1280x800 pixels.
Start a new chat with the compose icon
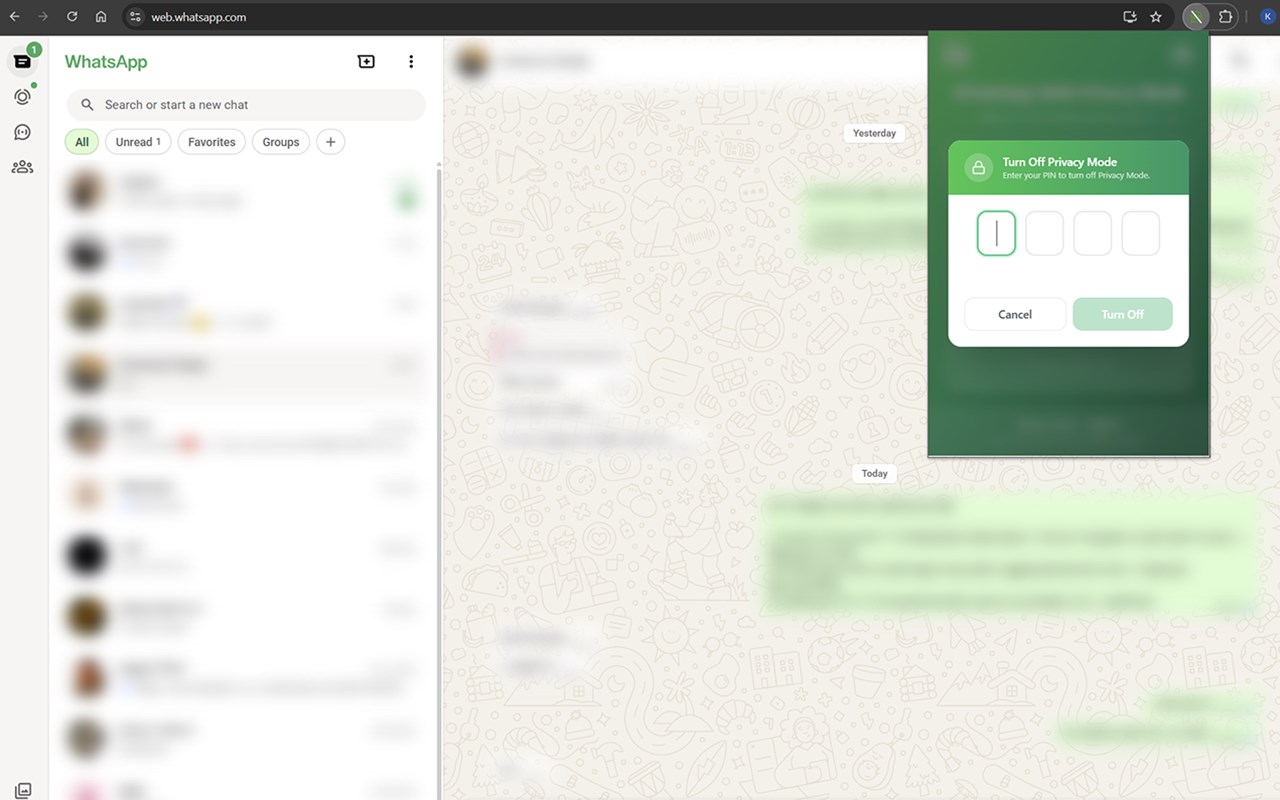coord(367,62)
